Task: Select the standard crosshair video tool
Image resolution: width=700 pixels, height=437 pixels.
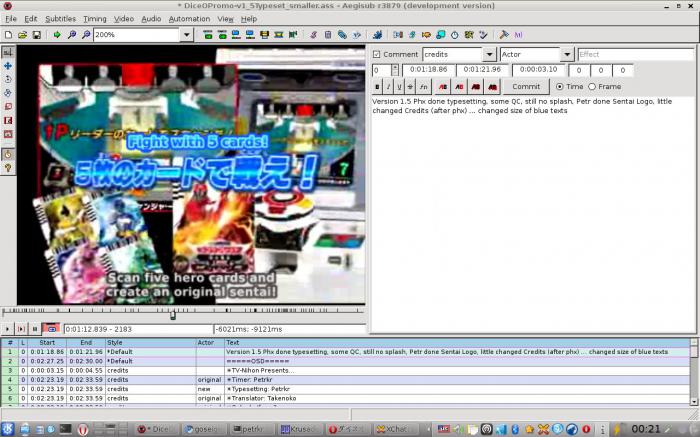Action: click(8, 52)
